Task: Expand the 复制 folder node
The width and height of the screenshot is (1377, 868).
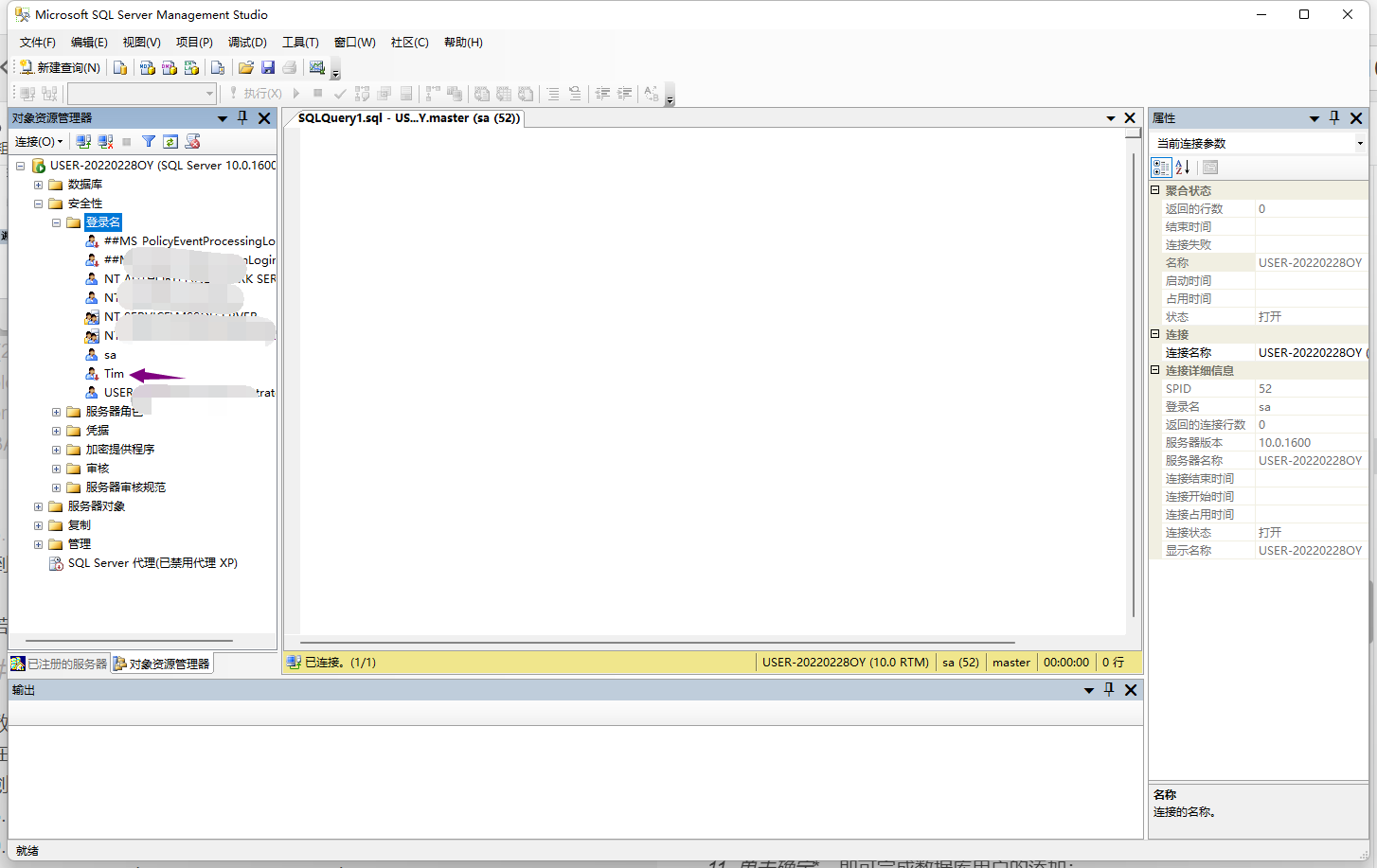Action: pos(38,525)
